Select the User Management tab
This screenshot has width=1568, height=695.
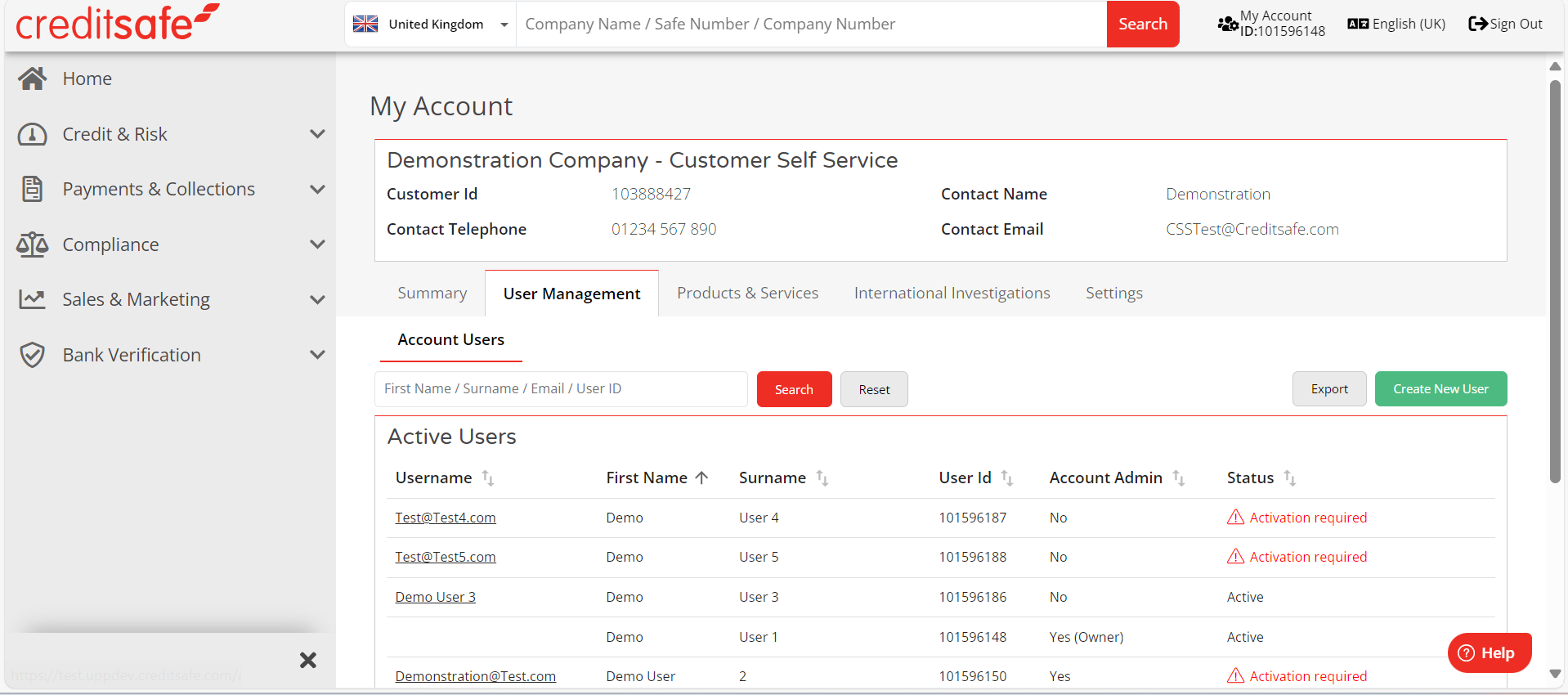(x=572, y=294)
